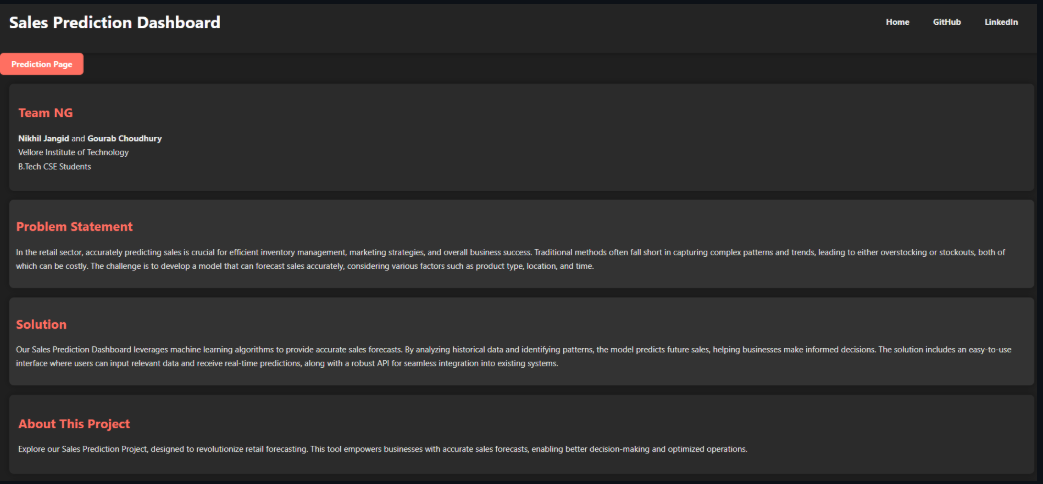Viewport: 1043px width, 484px height.
Task: Select the Team NG heading
Action: point(45,113)
